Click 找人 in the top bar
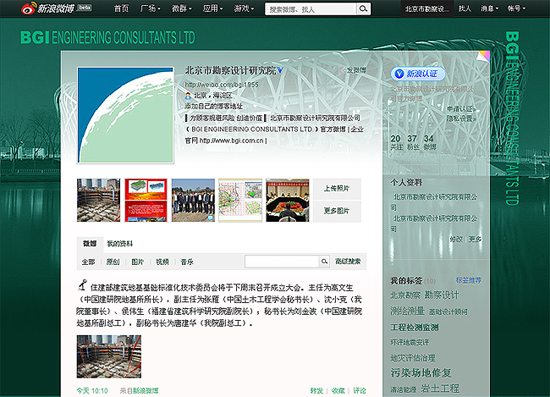 click(465, 8)
